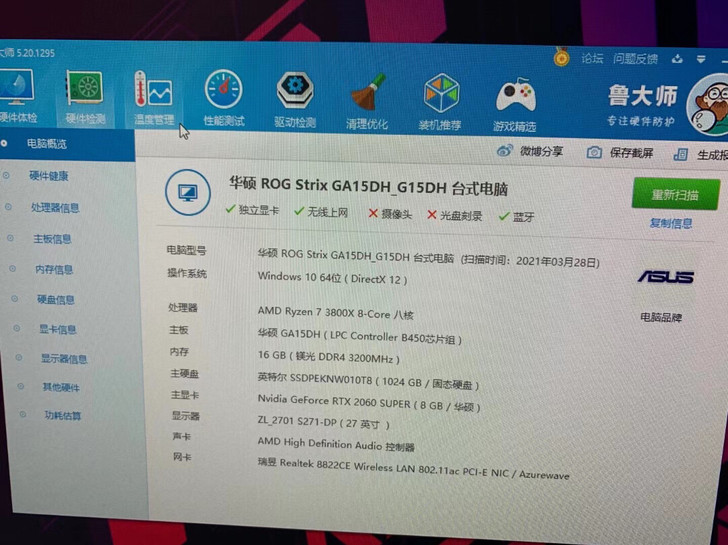Image resolution: width=728 pixels, height=545 pixels.
Task: Click the 处理器 row label
Action: [183, 307]
